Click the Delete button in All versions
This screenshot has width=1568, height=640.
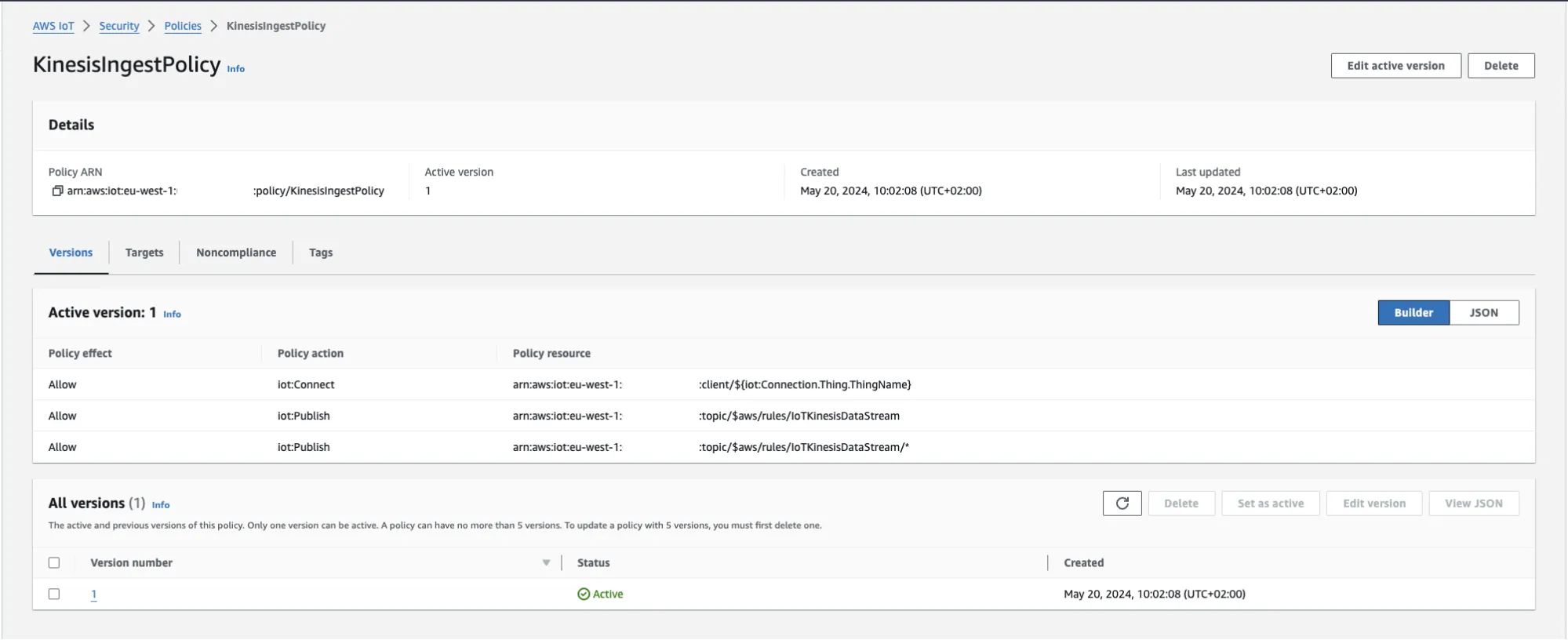tap(1181, 504)
